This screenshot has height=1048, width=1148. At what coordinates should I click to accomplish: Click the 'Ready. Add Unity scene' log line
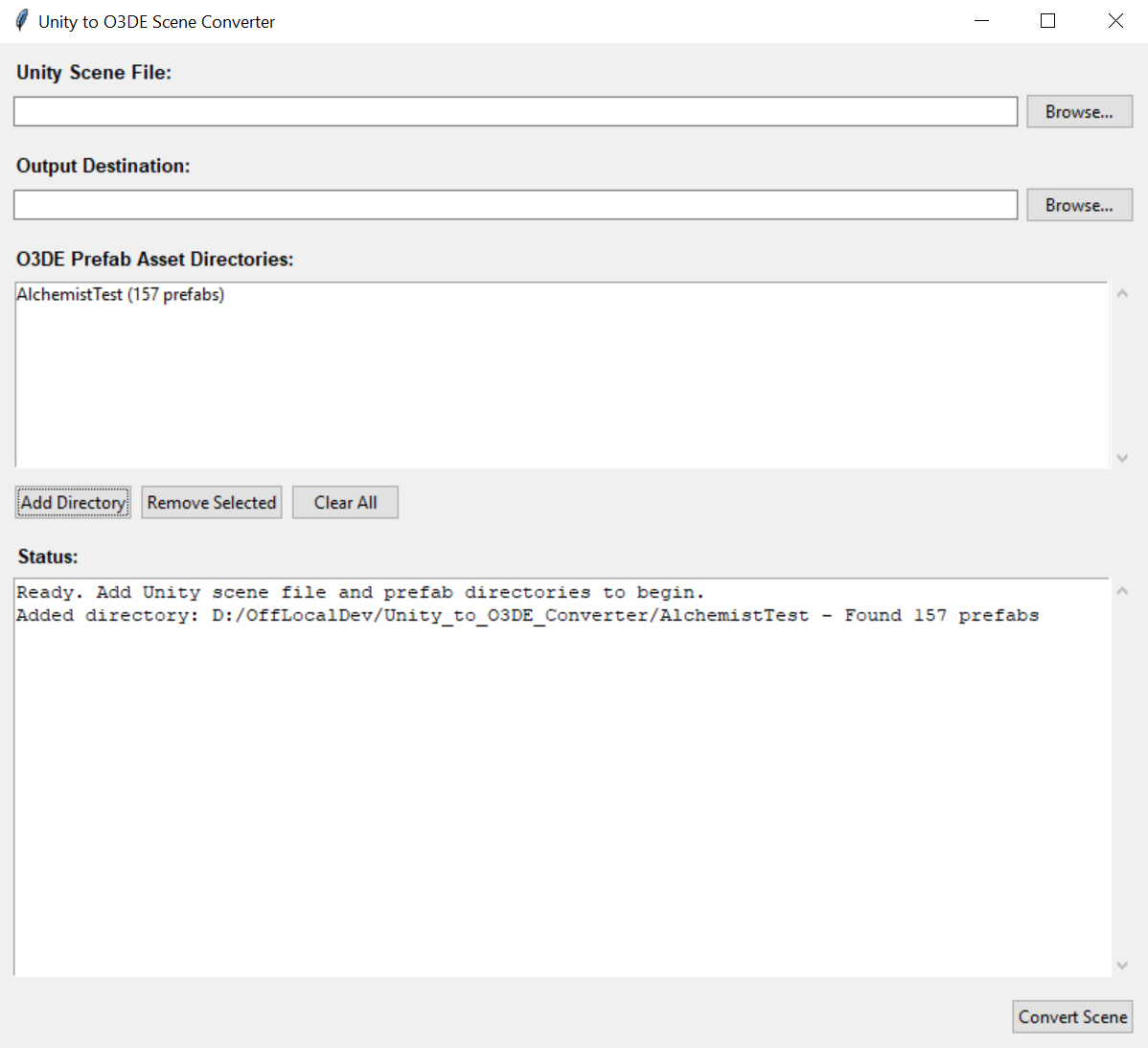click(x=360, y=592)
